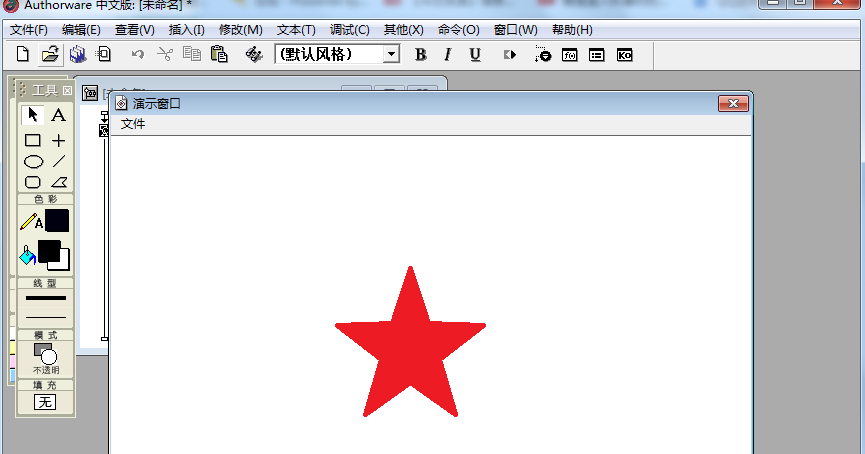Open the Functions window icon
865x454 pixels.
click(x=569, y=55)
